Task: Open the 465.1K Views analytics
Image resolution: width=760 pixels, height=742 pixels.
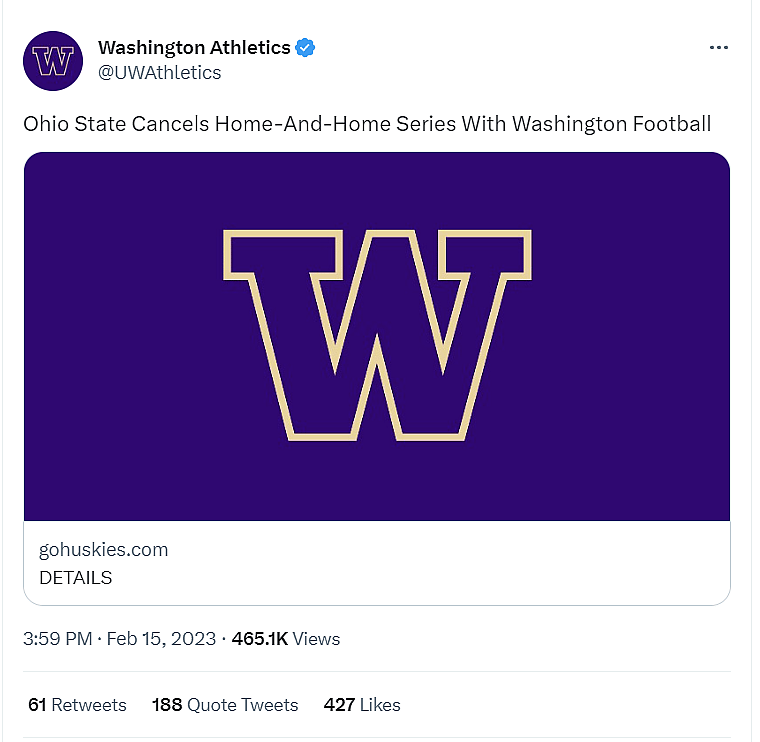Action: coord(286,638)
